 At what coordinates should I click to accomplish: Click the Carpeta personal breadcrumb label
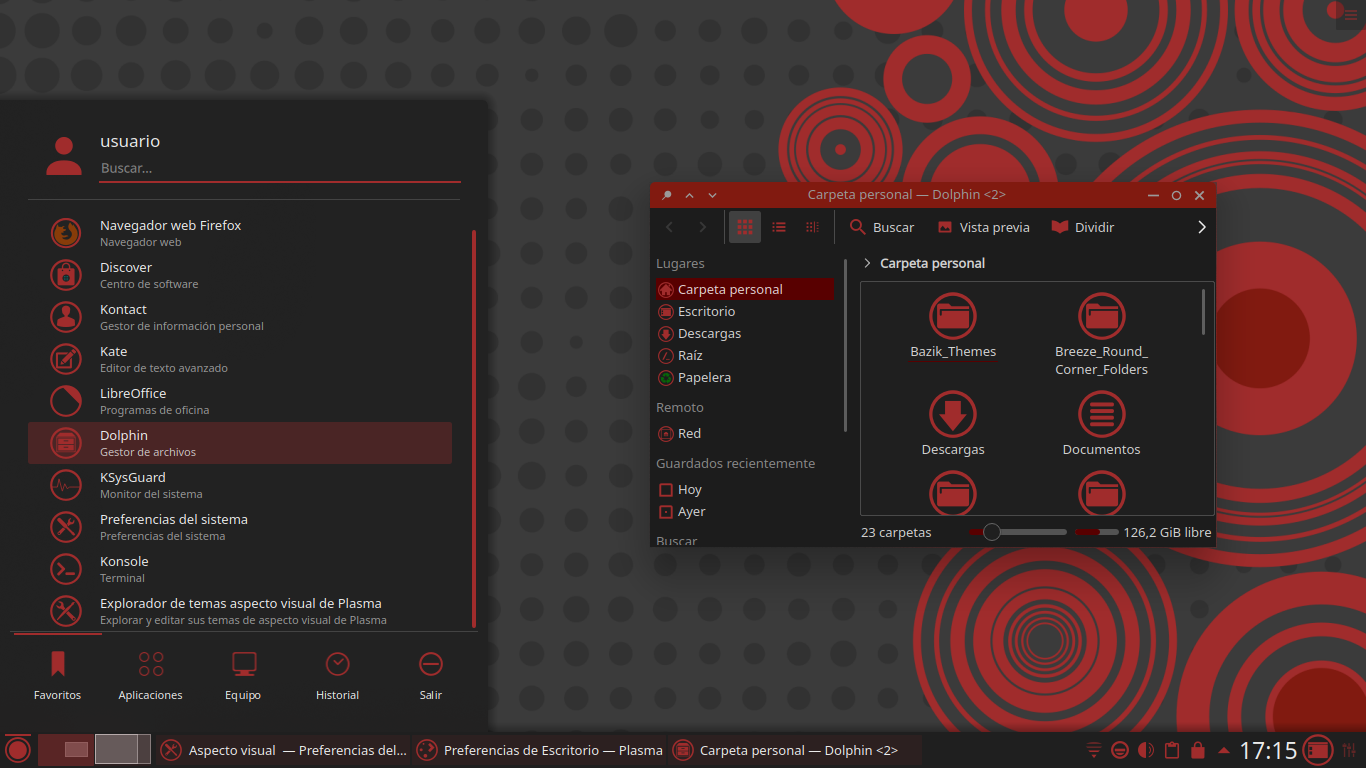coord(932,263)
